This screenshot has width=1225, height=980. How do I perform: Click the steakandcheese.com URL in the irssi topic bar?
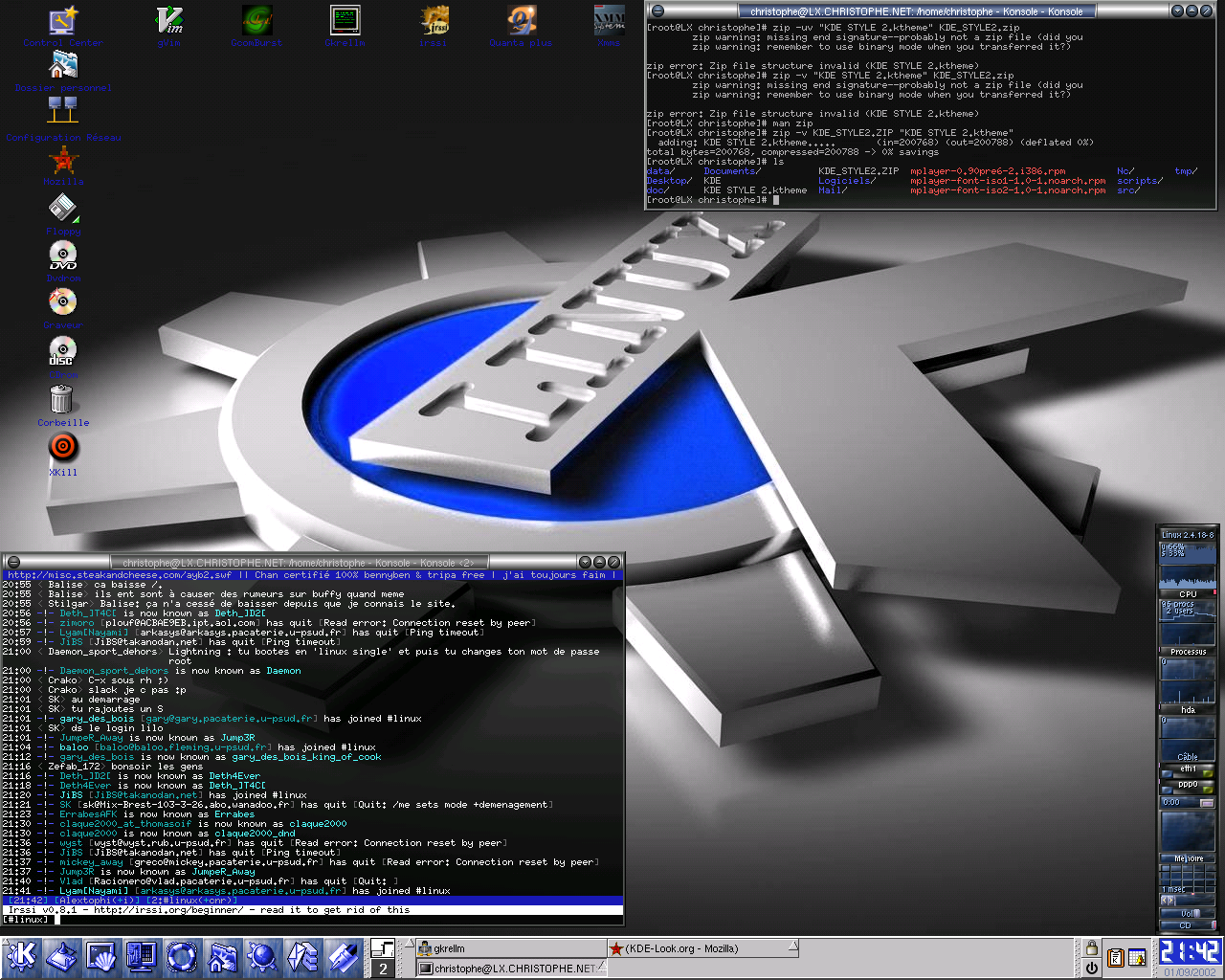point(122,575)
